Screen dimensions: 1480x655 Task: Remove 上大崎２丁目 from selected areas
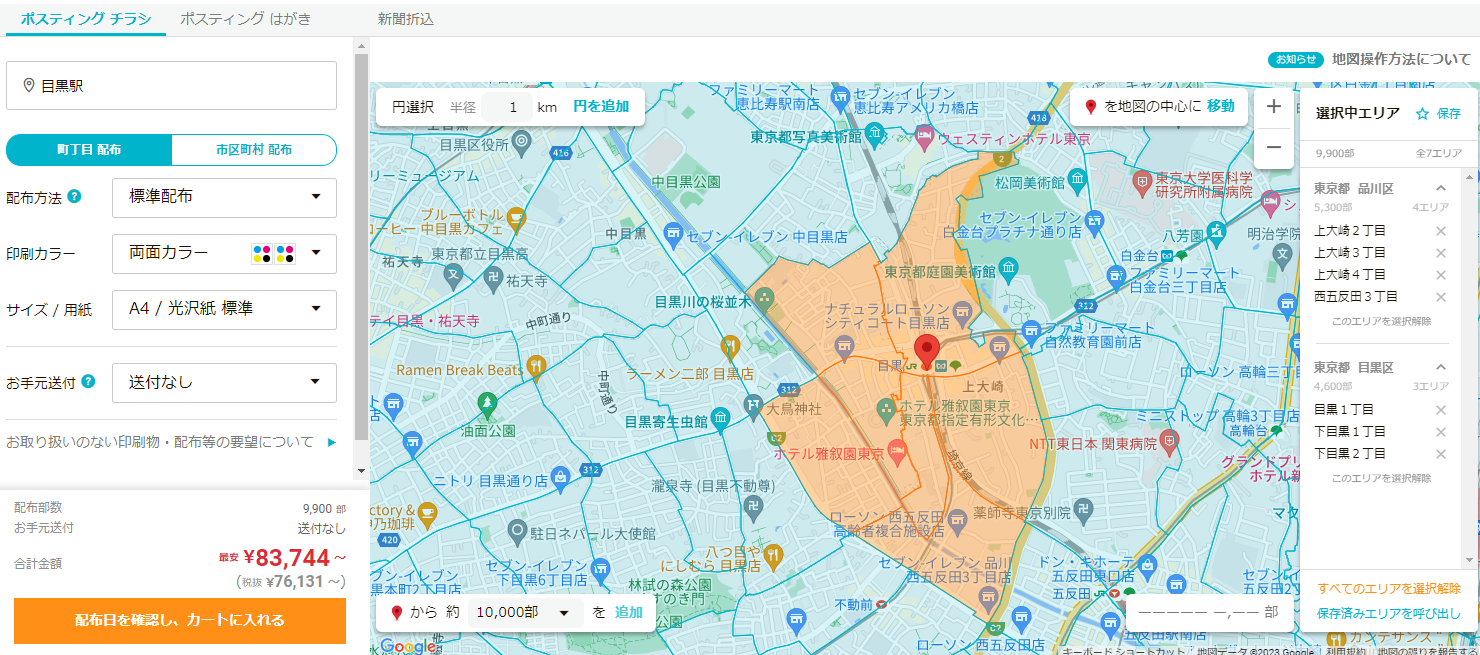tap(1440, 231)
